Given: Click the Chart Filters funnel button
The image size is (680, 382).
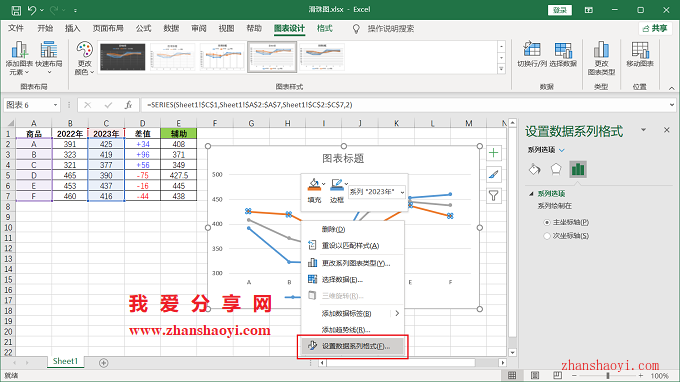Looking at the screenshot, I should click(x=494, y=196).
